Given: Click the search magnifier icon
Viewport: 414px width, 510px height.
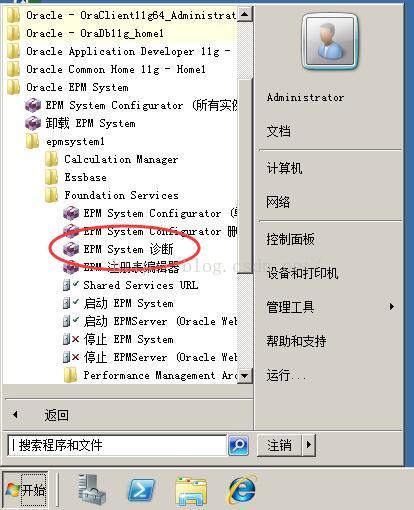Looking at the screenshot, I should point(238,445).
